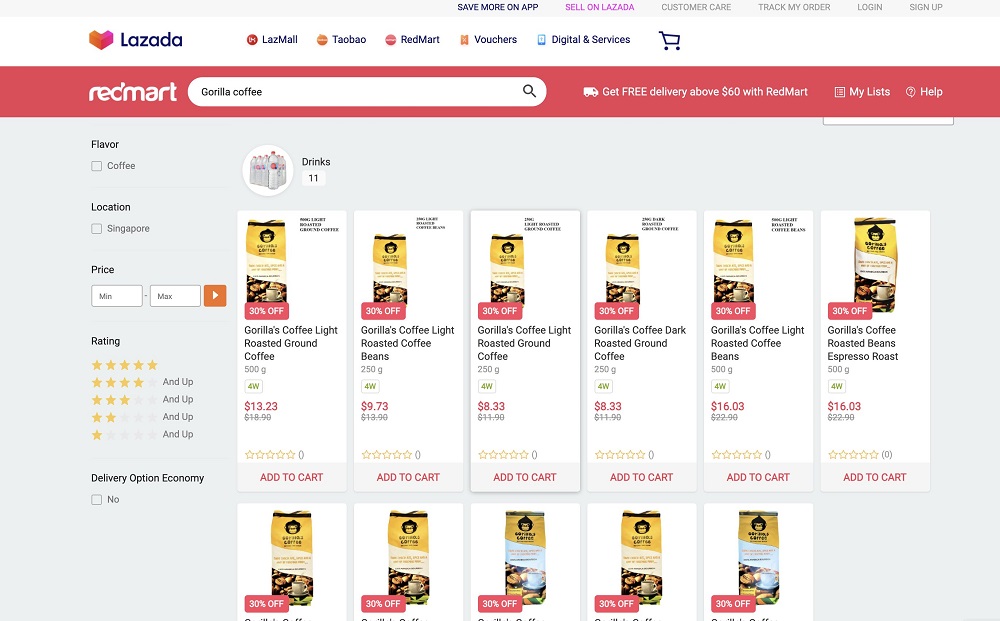The image size is (1000, 621).
Task: Click the Vouchers ticket icon
Action: (x=464, y=40)
